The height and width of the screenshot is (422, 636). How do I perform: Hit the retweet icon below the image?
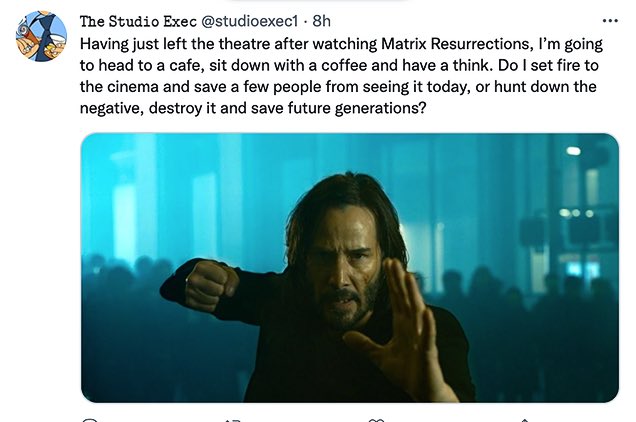(230, 419)
